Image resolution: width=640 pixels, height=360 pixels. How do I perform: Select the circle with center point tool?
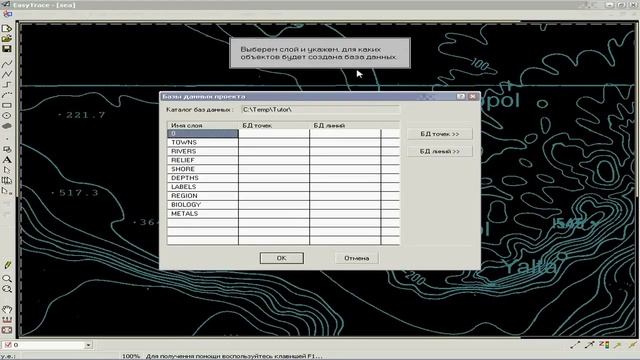pyautogui.click(x=7, y=116)
